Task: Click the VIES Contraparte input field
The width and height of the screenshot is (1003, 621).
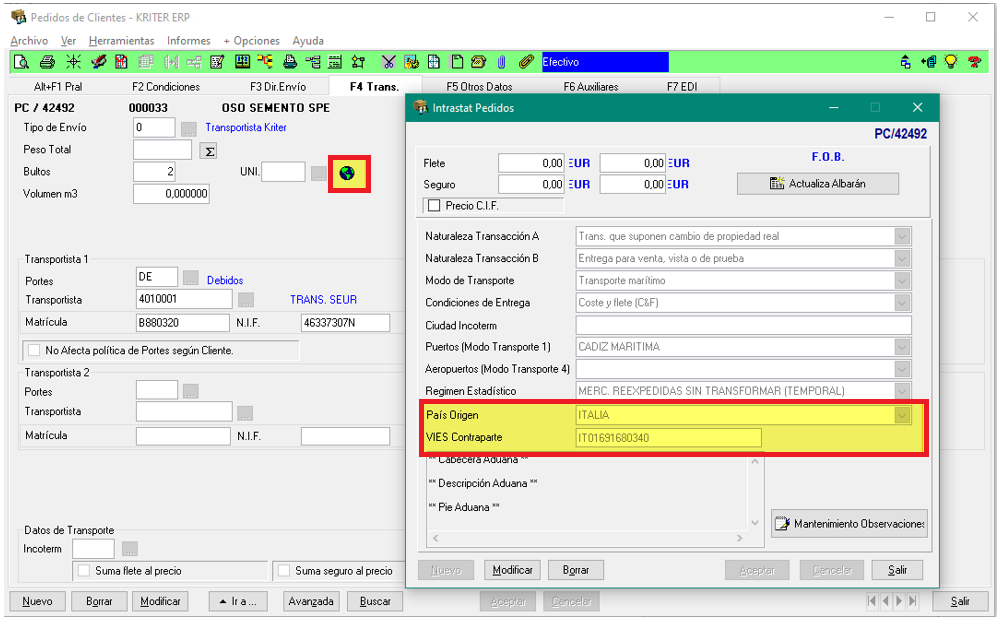Action: point(668,438)
